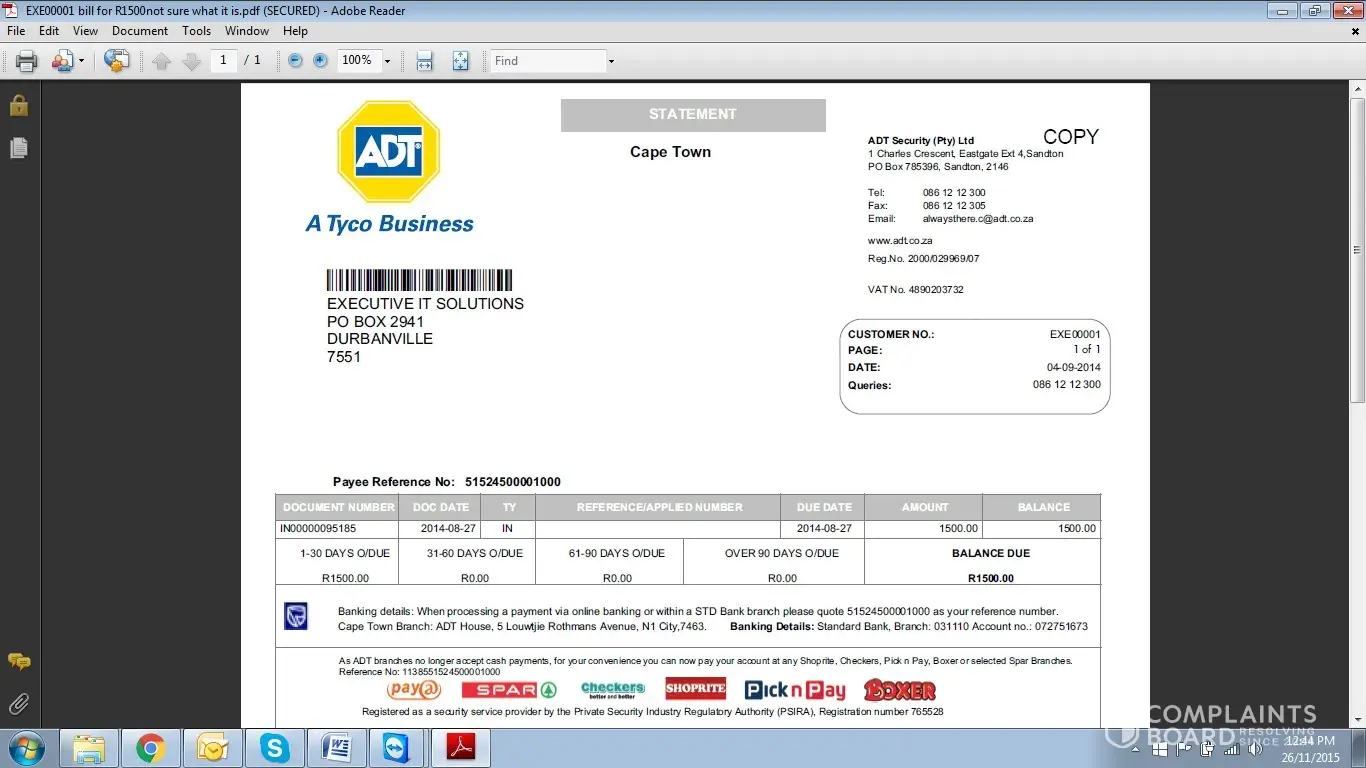Image resolution: width=1366 pixels, height=768 pixels.
Task: Open the Tools menu
Action: tap(196, 31)
